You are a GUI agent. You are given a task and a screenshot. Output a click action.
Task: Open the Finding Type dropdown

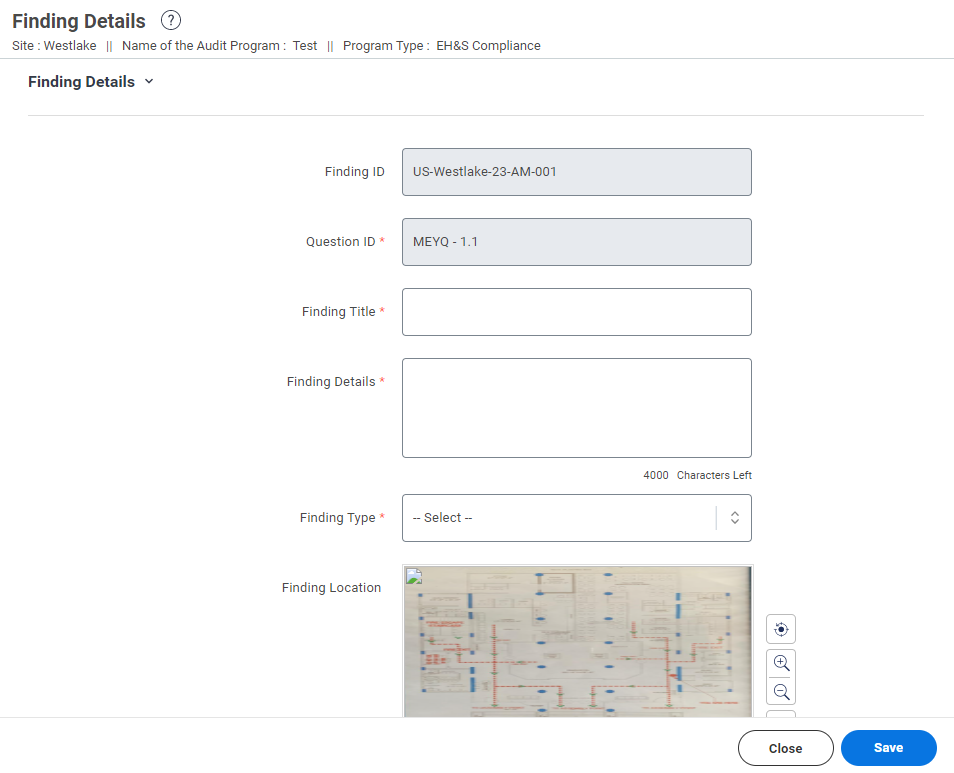tap(576, 518)
